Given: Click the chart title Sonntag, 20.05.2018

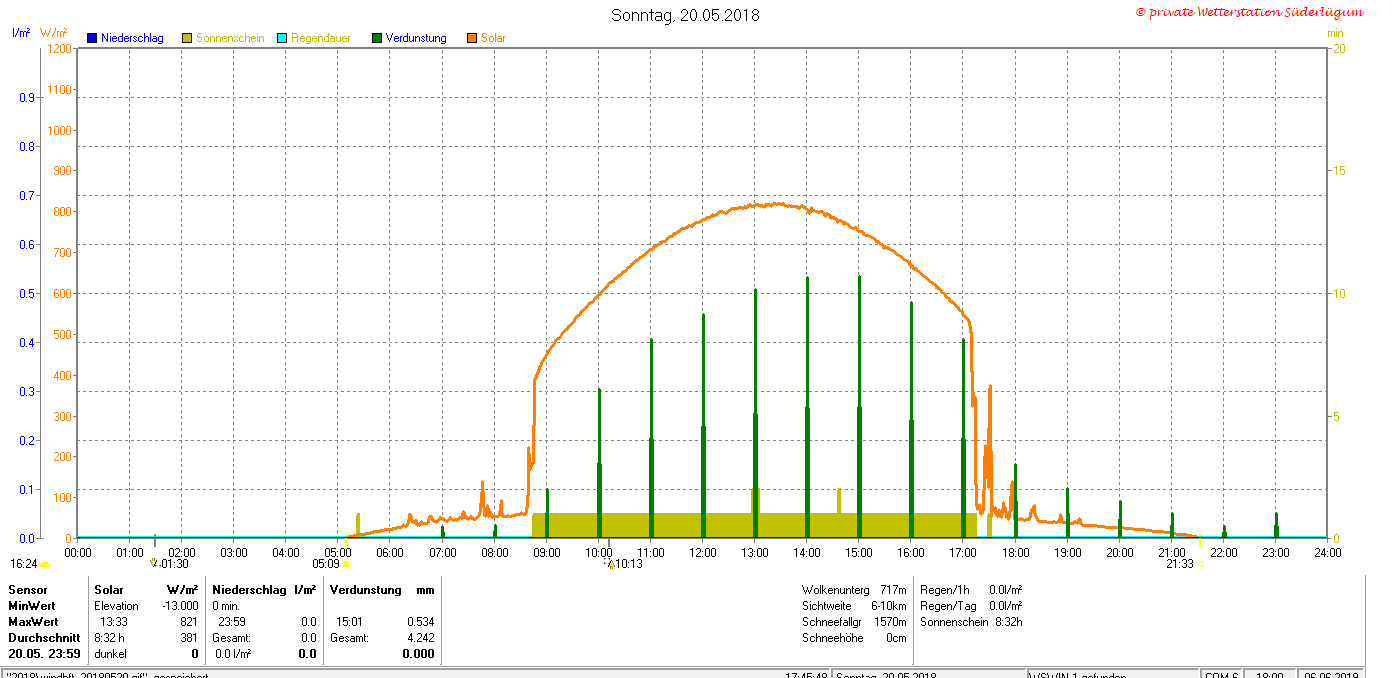Looking at the screenshot, I should coord(685,15).
